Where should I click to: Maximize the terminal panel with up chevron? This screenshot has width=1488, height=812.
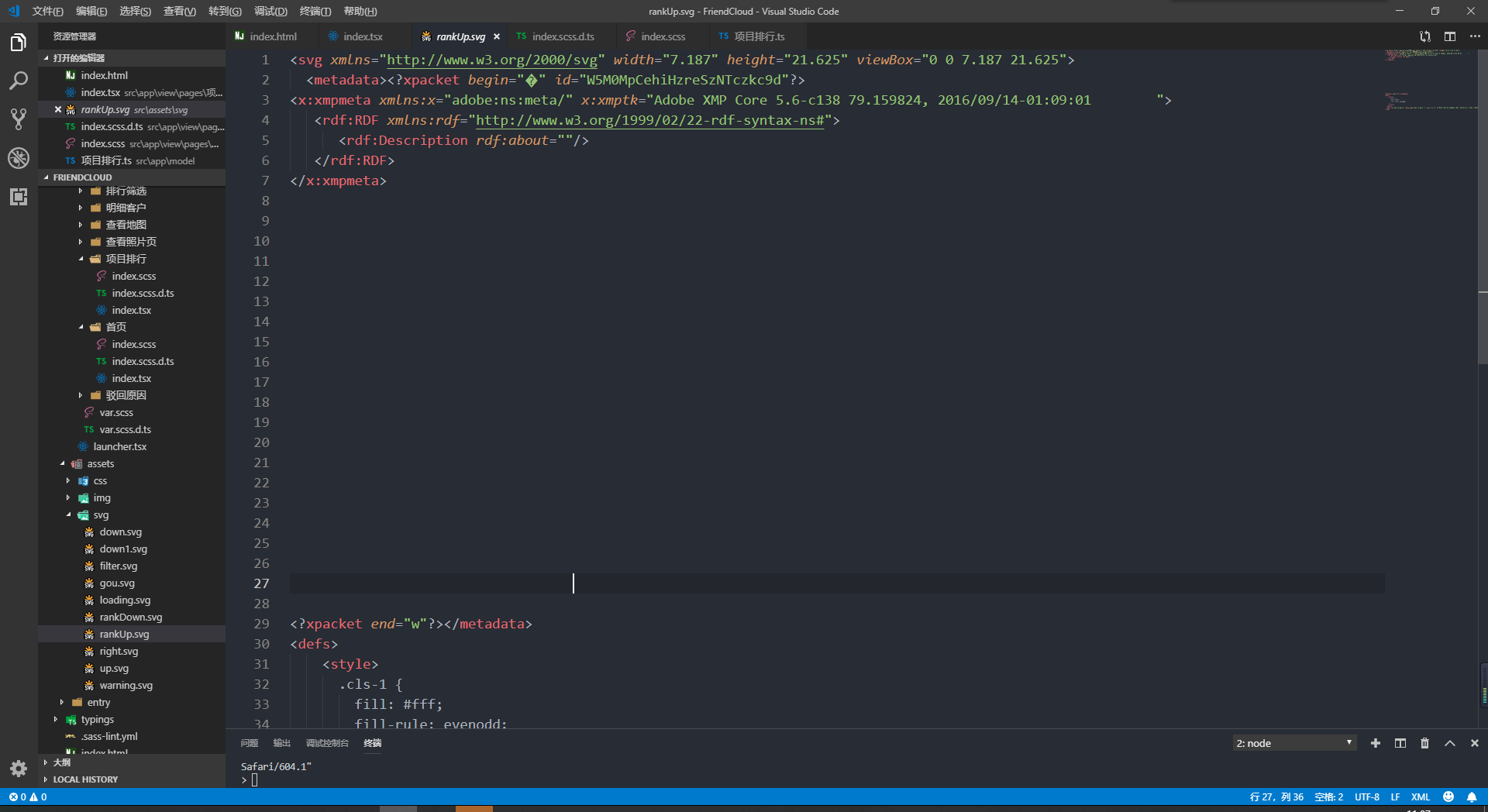point(1450,743)
